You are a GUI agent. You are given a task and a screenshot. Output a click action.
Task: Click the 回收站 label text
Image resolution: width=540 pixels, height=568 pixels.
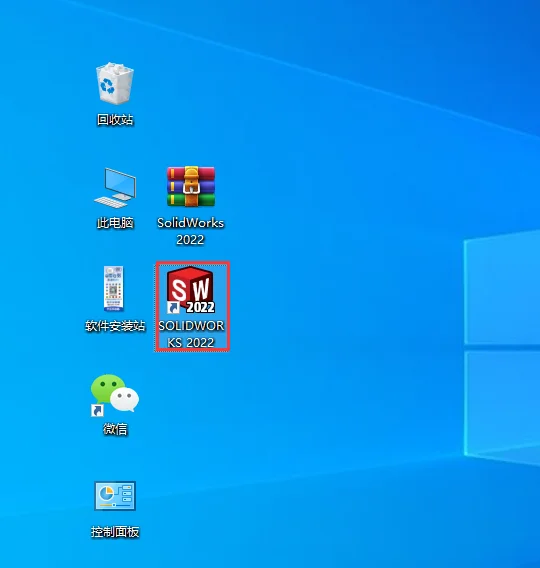115,120
